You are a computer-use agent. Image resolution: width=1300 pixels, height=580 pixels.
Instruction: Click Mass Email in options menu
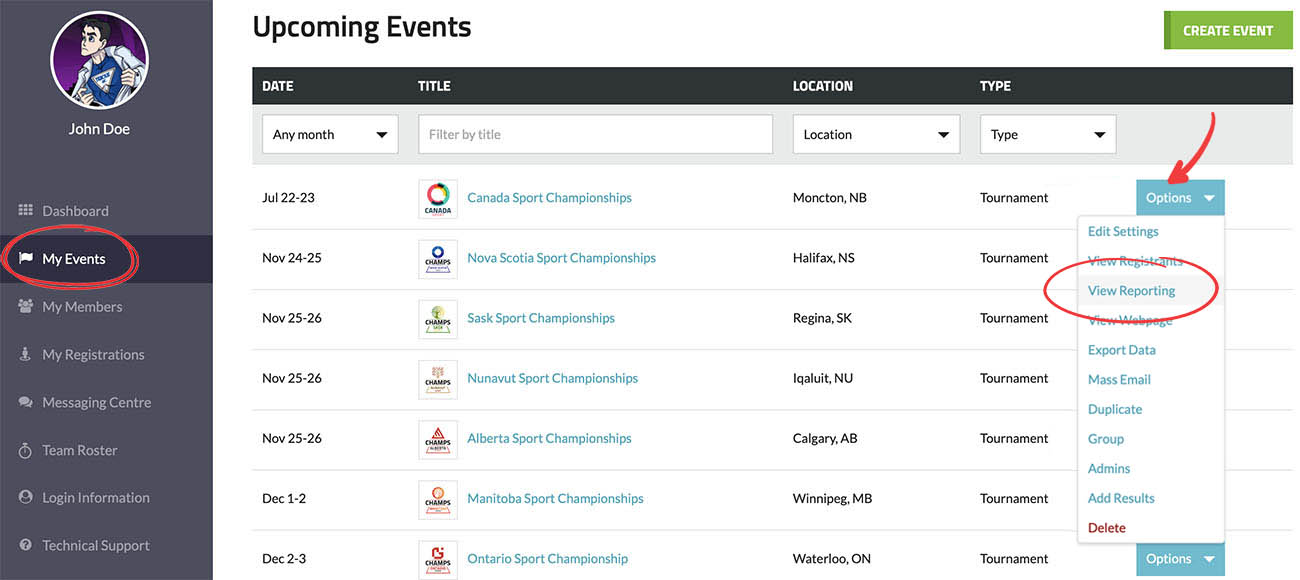[x=1119, y=380]
